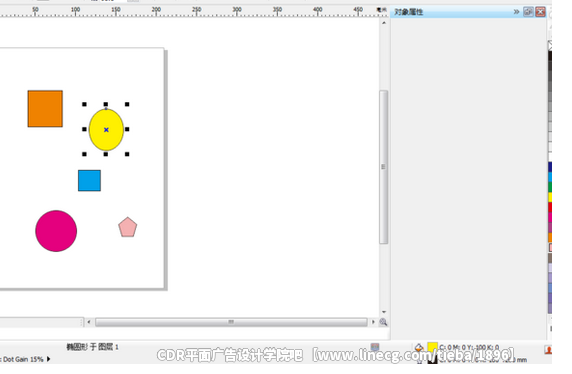This screenshot has height=374, width=572.
Task: Click the horizontal scrollbar left arrow
Action: [89, 322]
